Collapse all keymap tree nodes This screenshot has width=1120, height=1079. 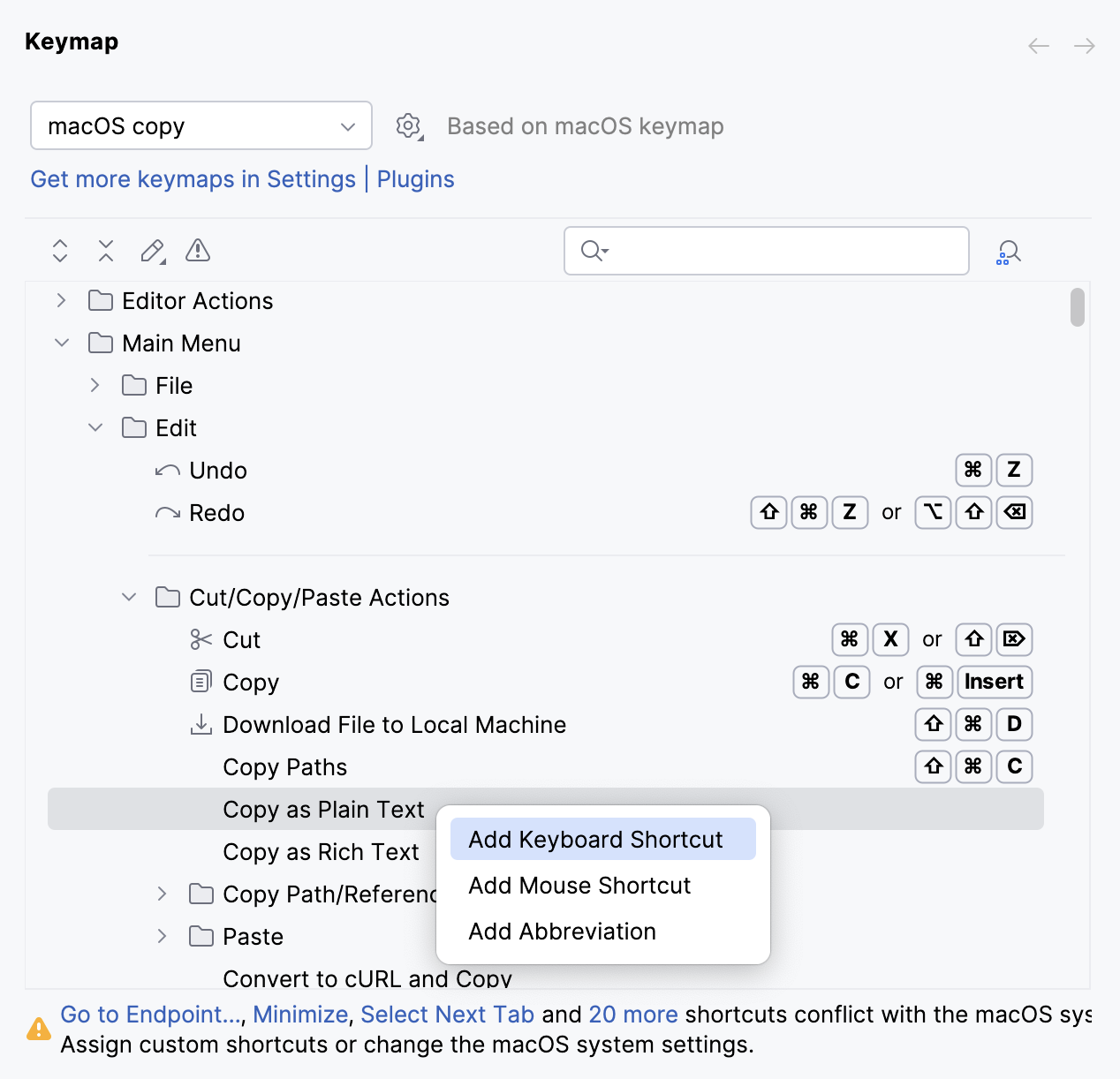coord(105,251)
